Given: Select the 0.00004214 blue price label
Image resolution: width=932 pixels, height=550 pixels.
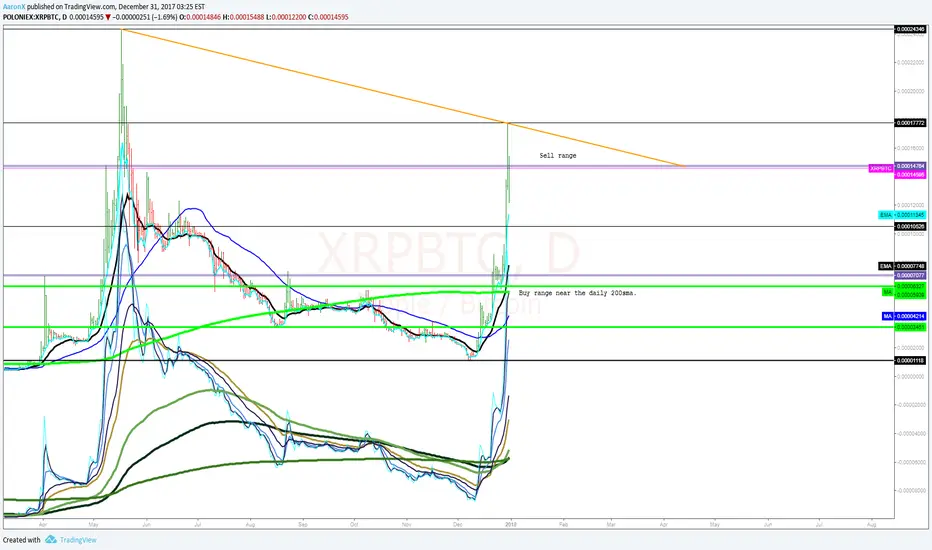Looking at the screenshot, I should coord(911,316).
